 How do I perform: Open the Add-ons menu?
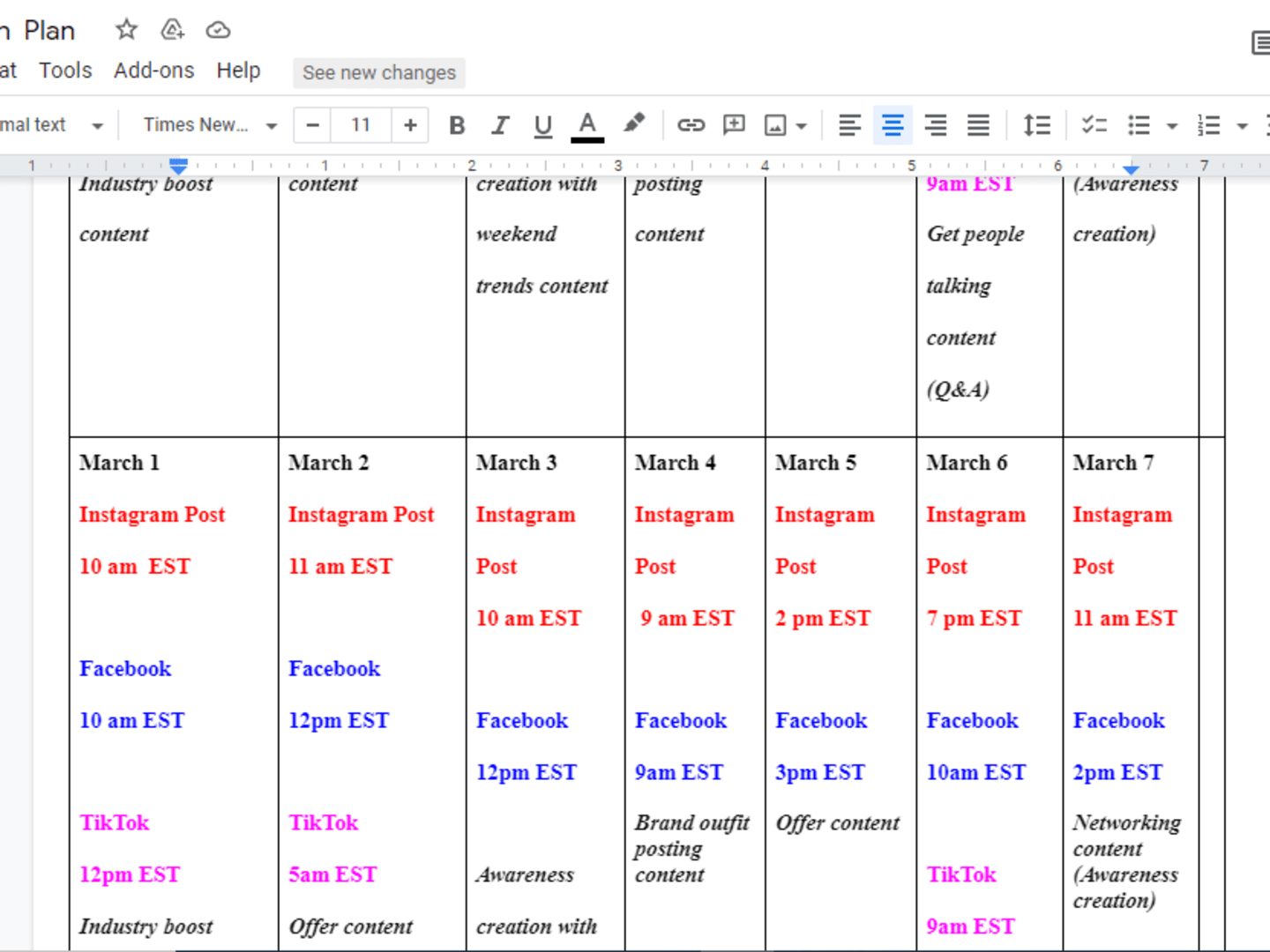click(153, 71)
